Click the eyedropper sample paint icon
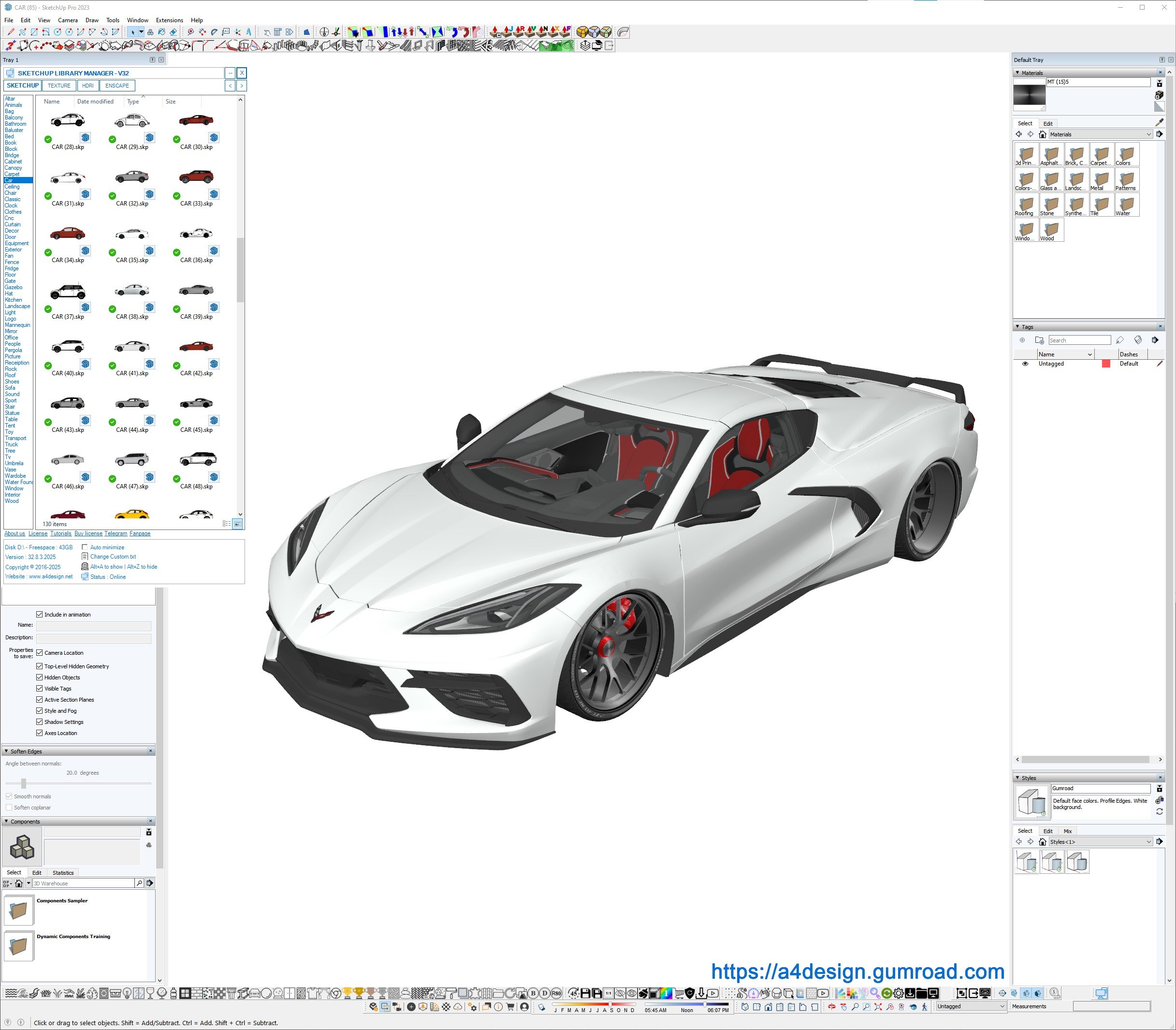Viewport: 1176px width, 1030px height. tap(1160, 122)
